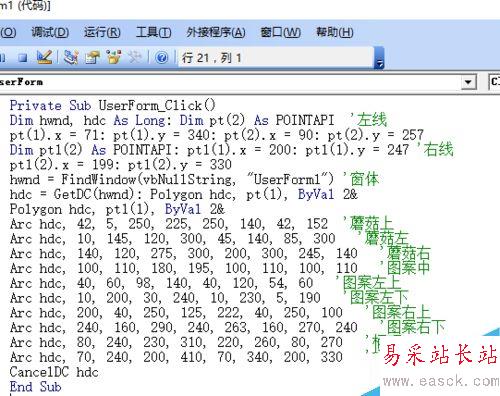Screen dimensions: 500x396
Task: Click the 'Arc hdc, 42, 5, 250' line
Action: [x=169, y=224]
